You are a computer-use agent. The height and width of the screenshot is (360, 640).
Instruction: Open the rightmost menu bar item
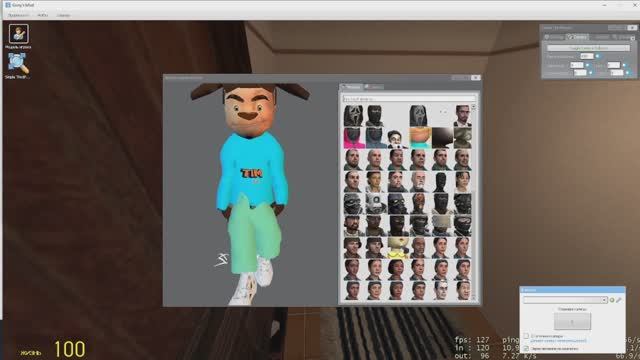pos(63,15)
